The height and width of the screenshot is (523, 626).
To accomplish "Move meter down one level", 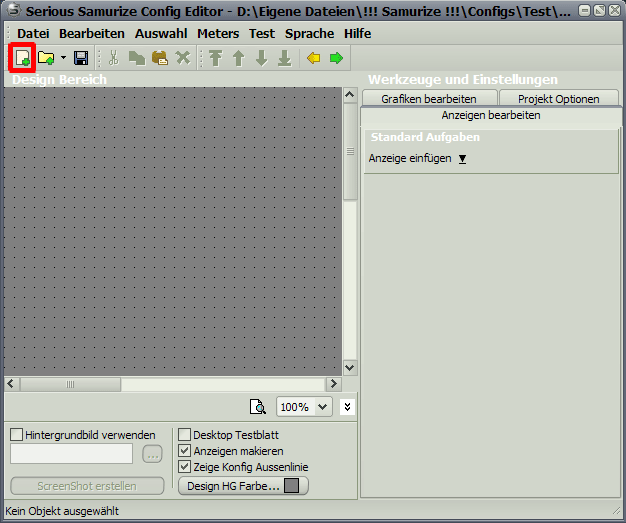I will tap(262, 58).
